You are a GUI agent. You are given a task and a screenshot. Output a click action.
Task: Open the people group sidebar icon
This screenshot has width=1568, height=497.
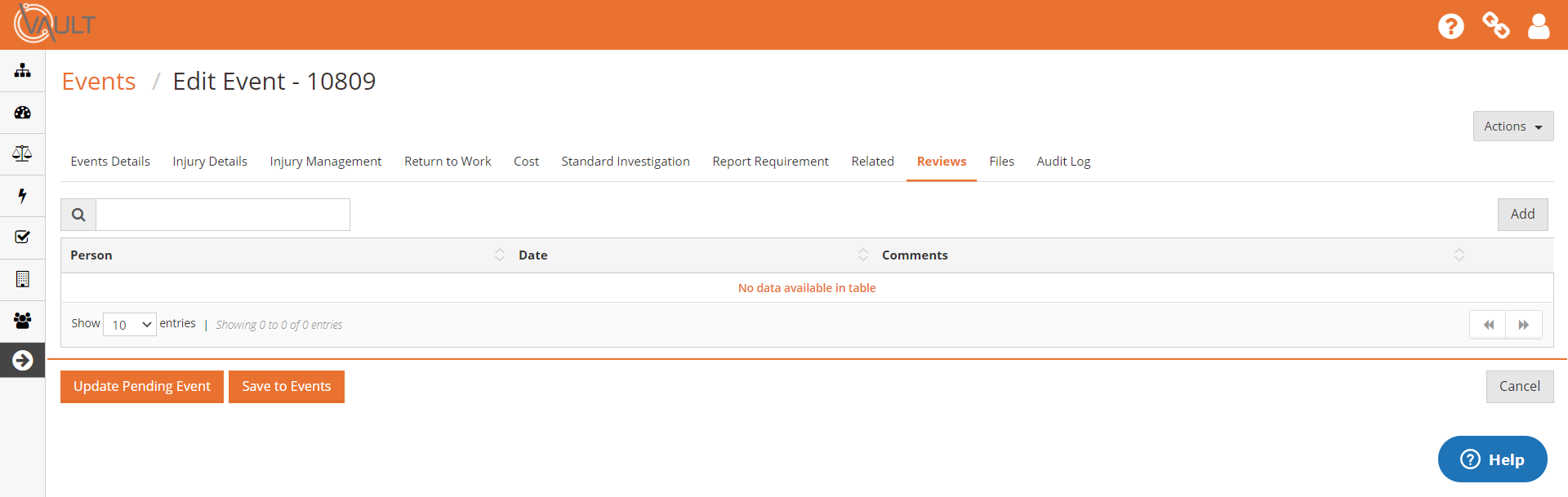tap(23, 321)
